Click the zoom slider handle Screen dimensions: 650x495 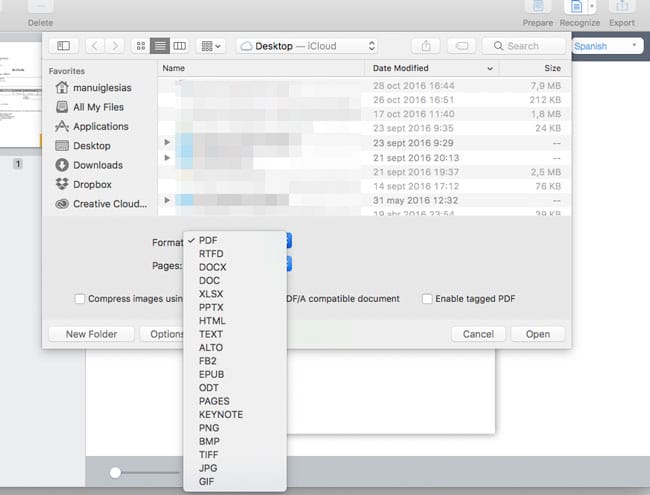tap(115, 472)
